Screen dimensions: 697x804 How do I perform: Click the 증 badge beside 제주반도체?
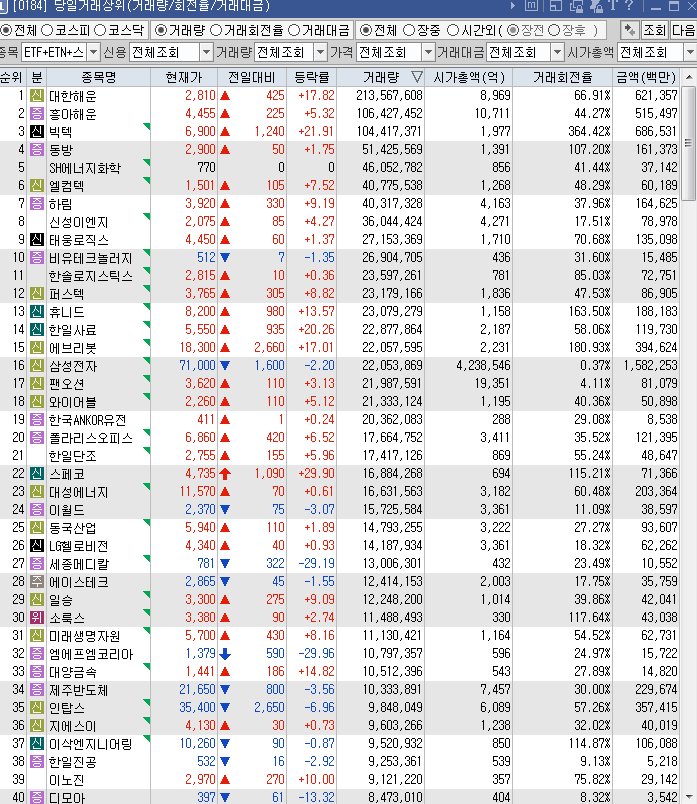click(36, 690)
